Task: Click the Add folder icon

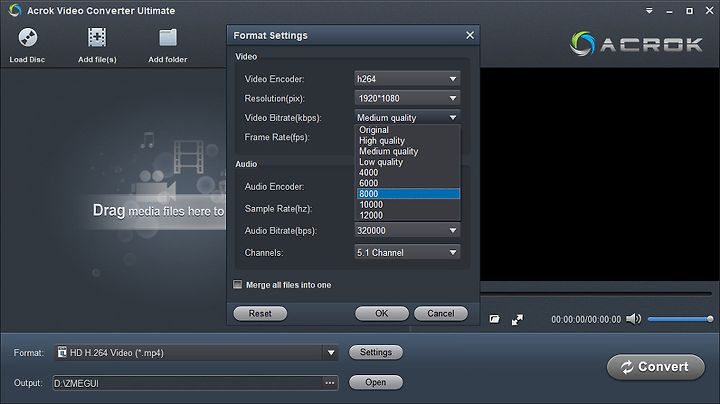Action: click(x=168, y=38)
